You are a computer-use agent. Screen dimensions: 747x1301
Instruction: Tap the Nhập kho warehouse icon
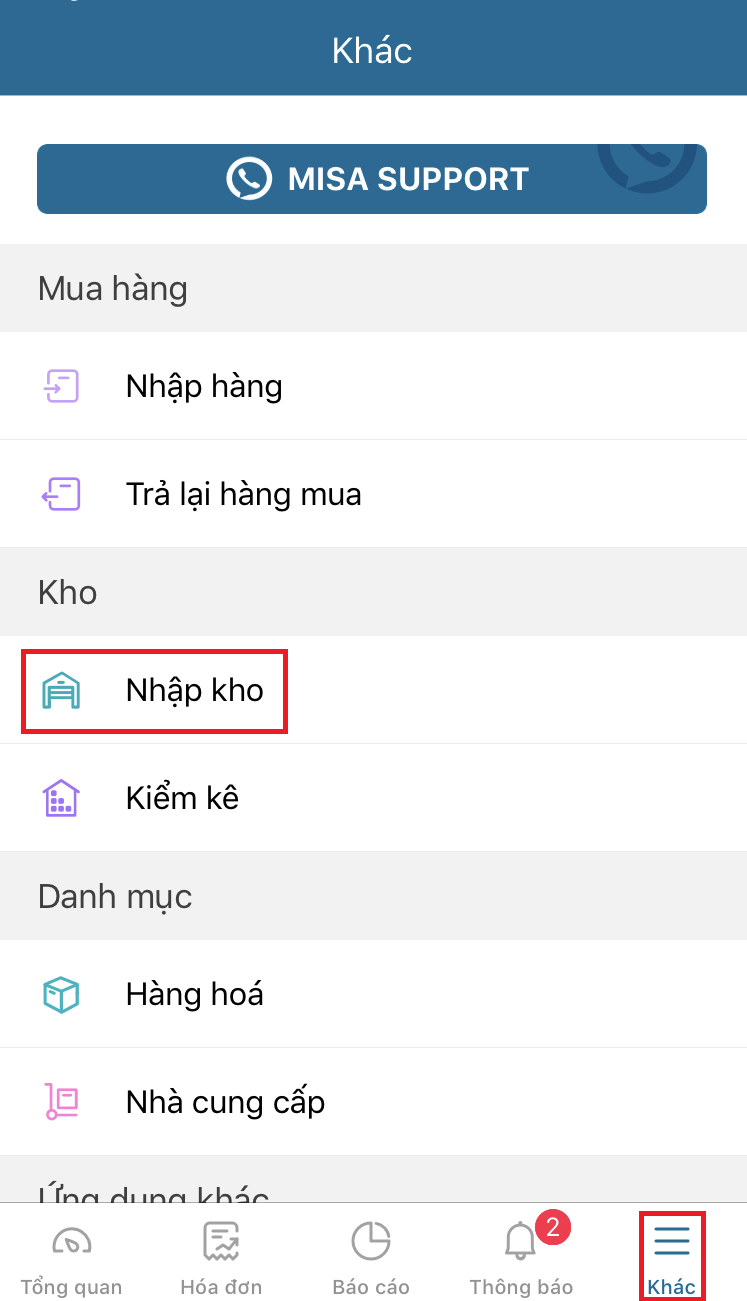[62, 691]
